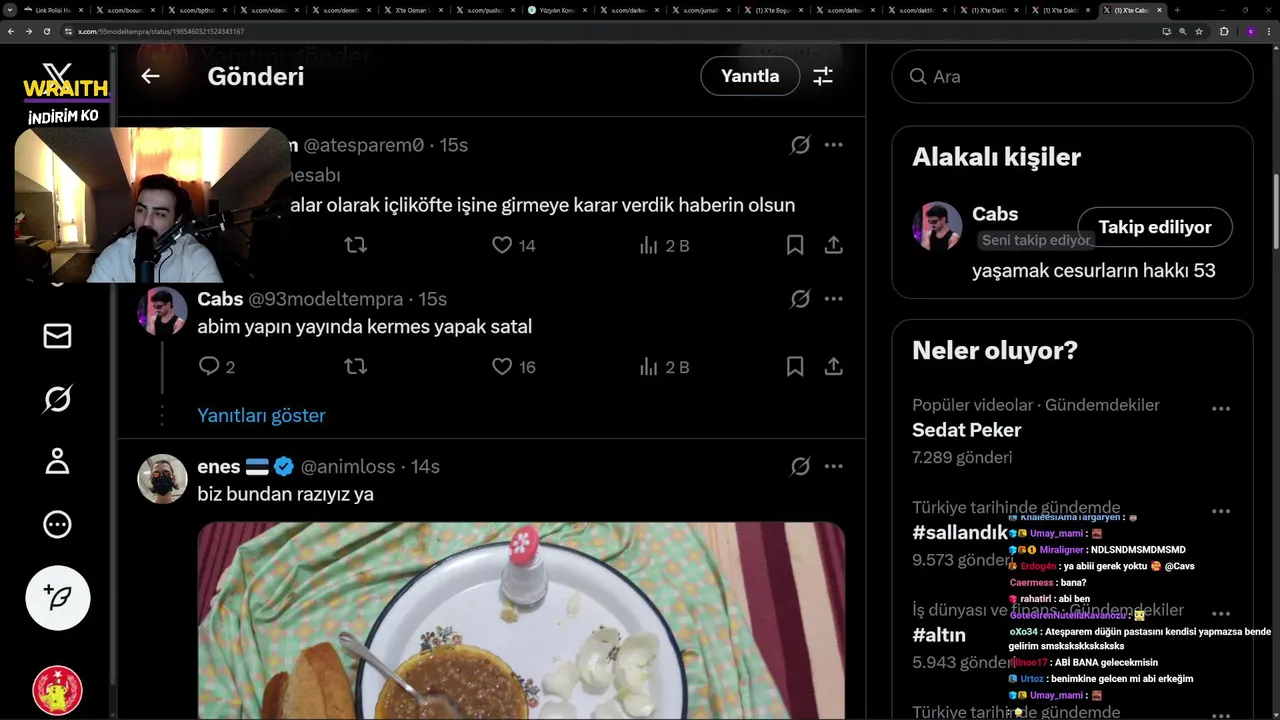
Task: Reload the page in the browser
Action: click(46, 31)
